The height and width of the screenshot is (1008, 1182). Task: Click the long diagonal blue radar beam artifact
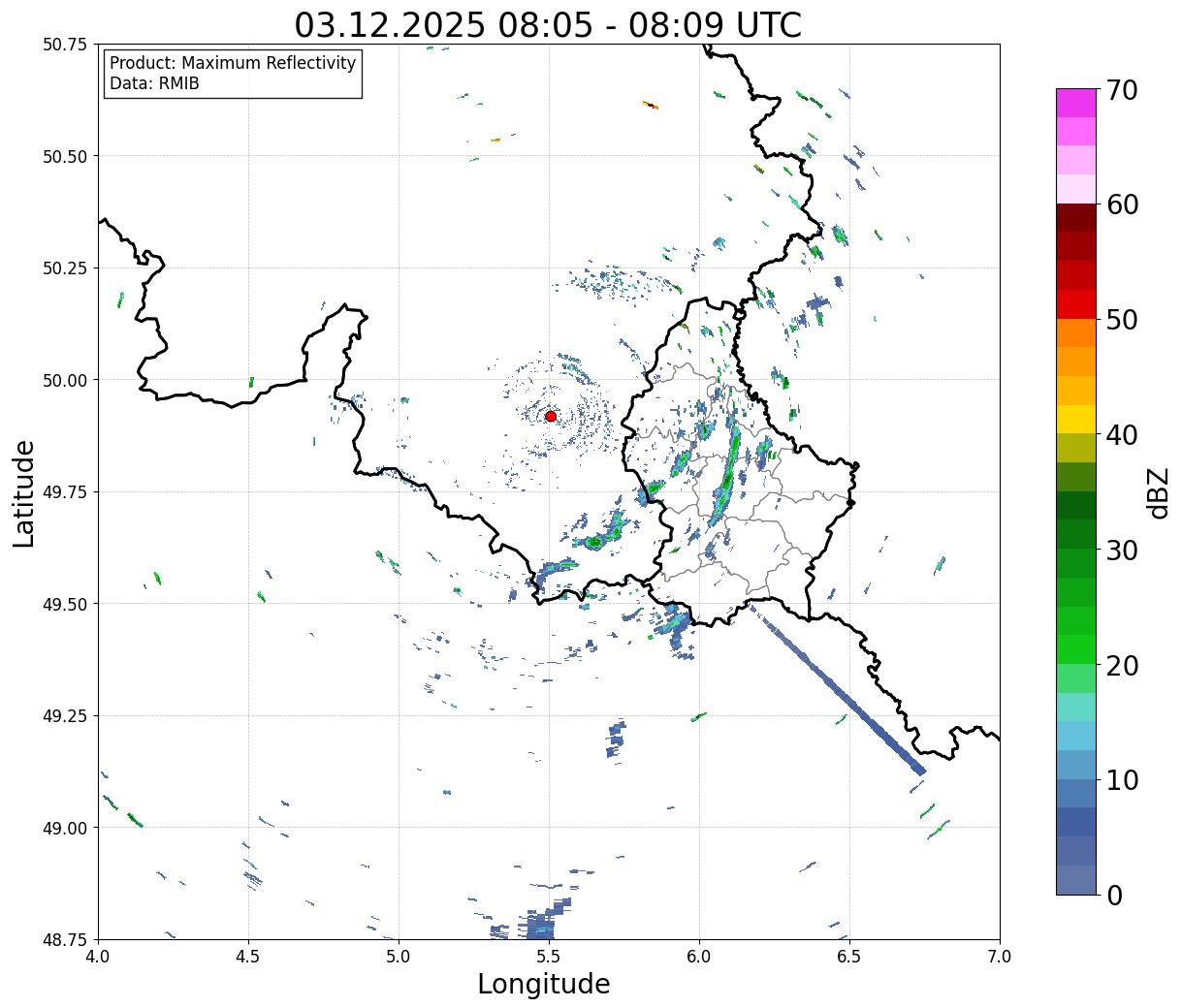(837, 689)
